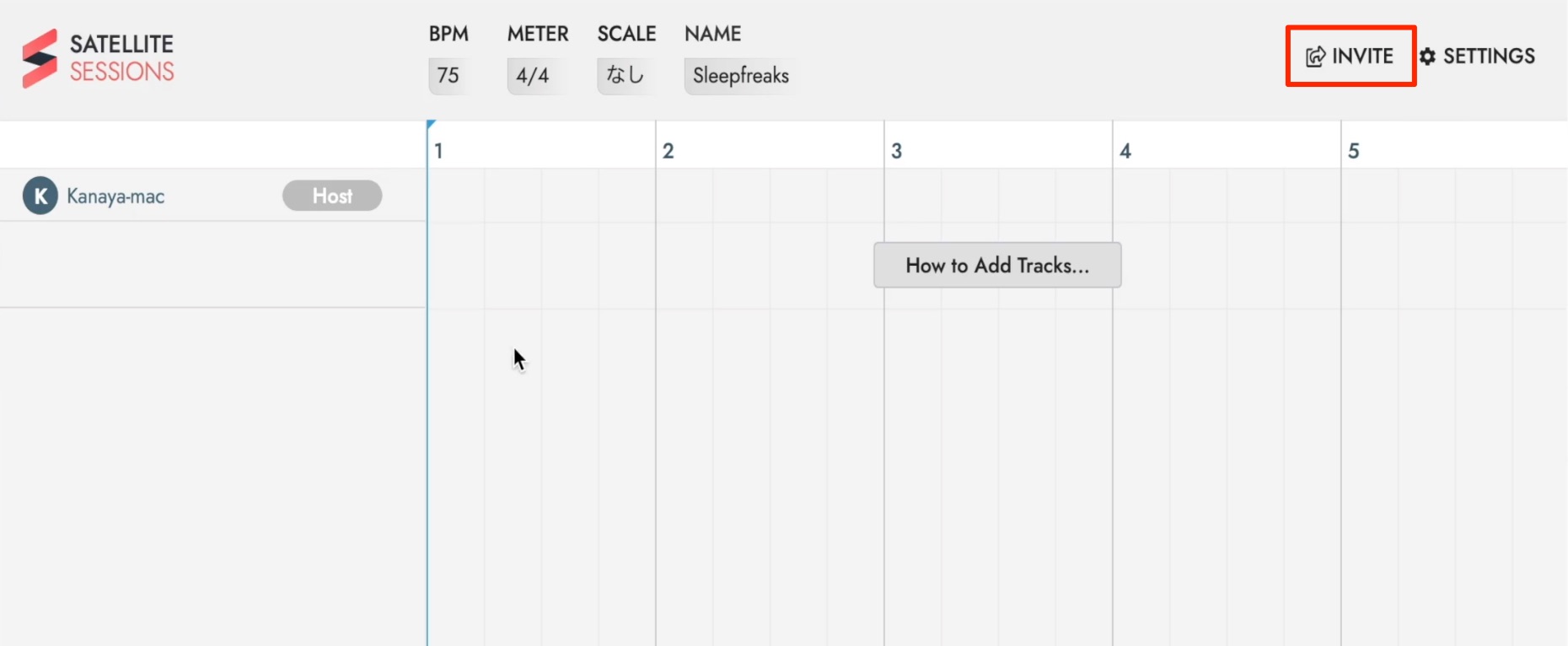Click the How to Add Tracks button

(997, 265)
